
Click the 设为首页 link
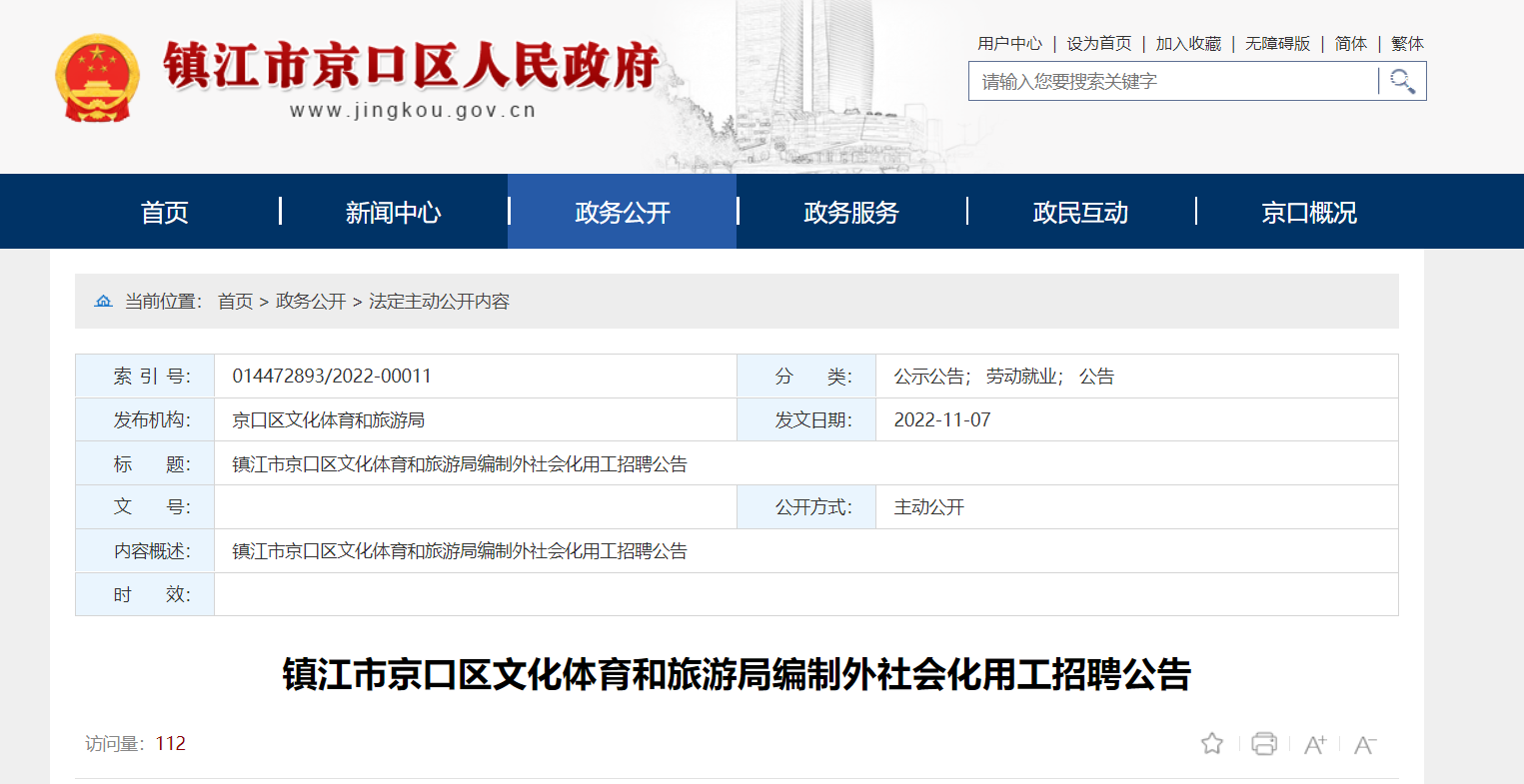pos(1098,44)
